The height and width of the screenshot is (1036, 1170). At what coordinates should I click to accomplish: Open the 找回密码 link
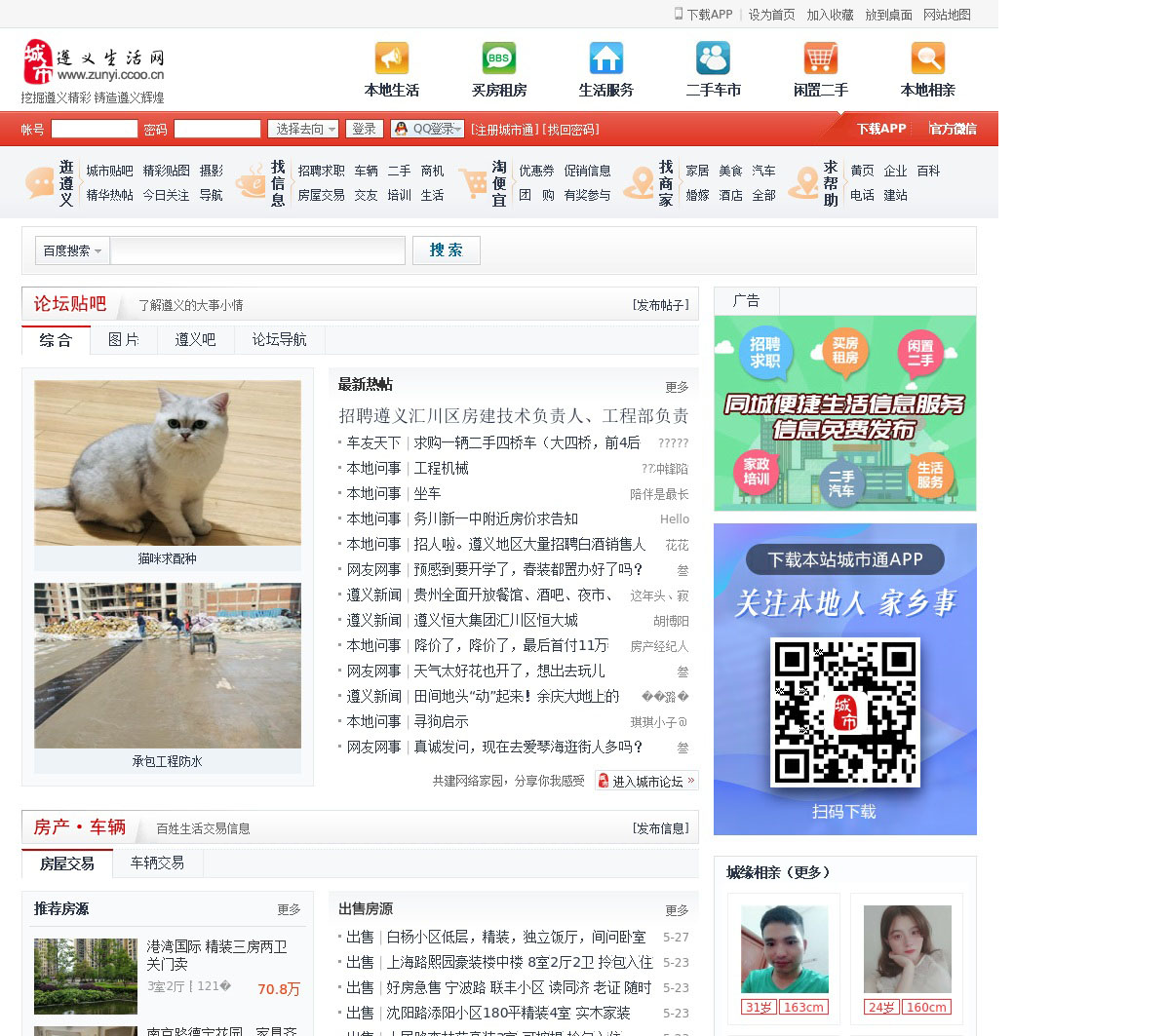point(570,130)
